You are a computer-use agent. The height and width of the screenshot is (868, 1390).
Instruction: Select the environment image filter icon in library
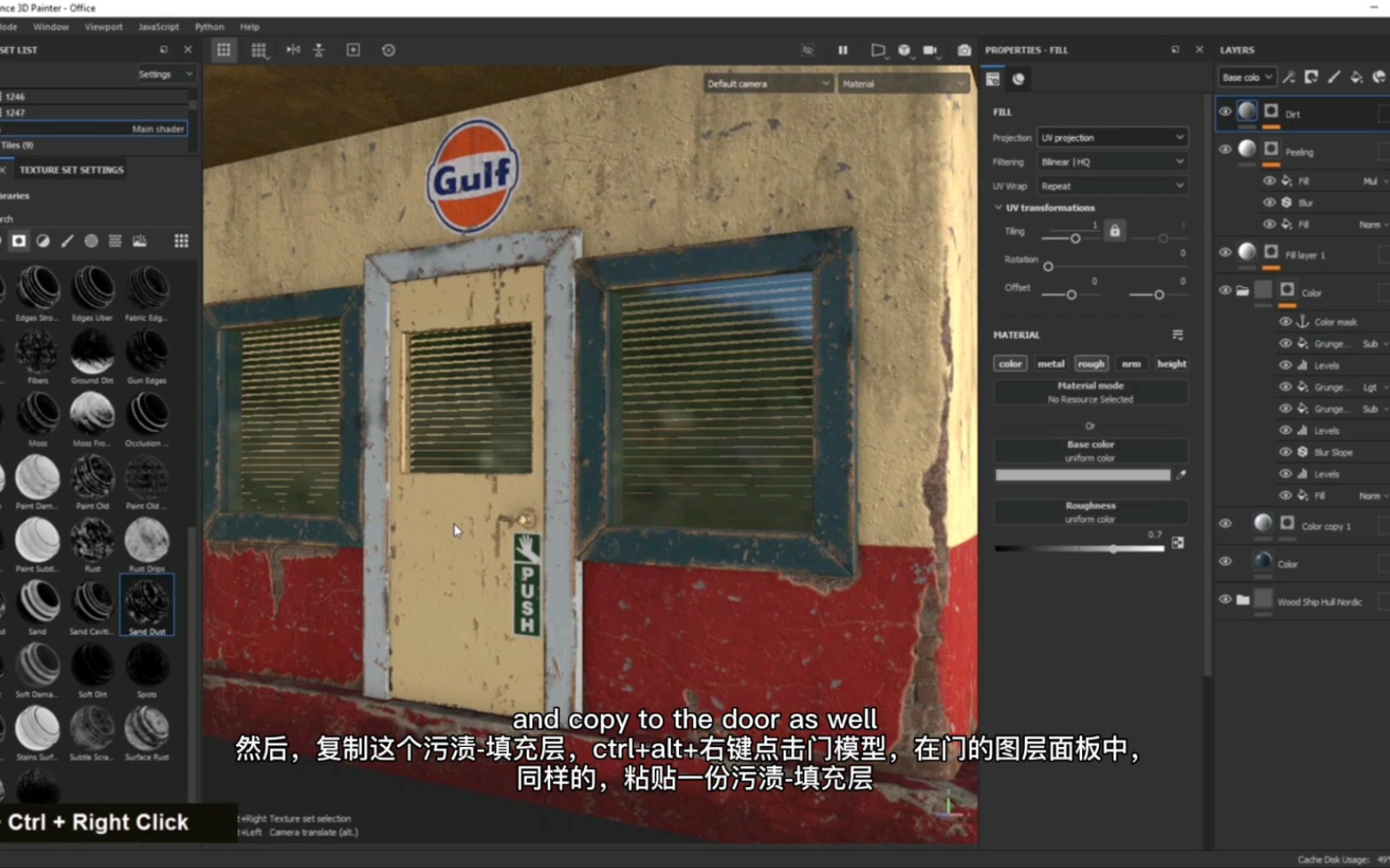coord(139,241)
